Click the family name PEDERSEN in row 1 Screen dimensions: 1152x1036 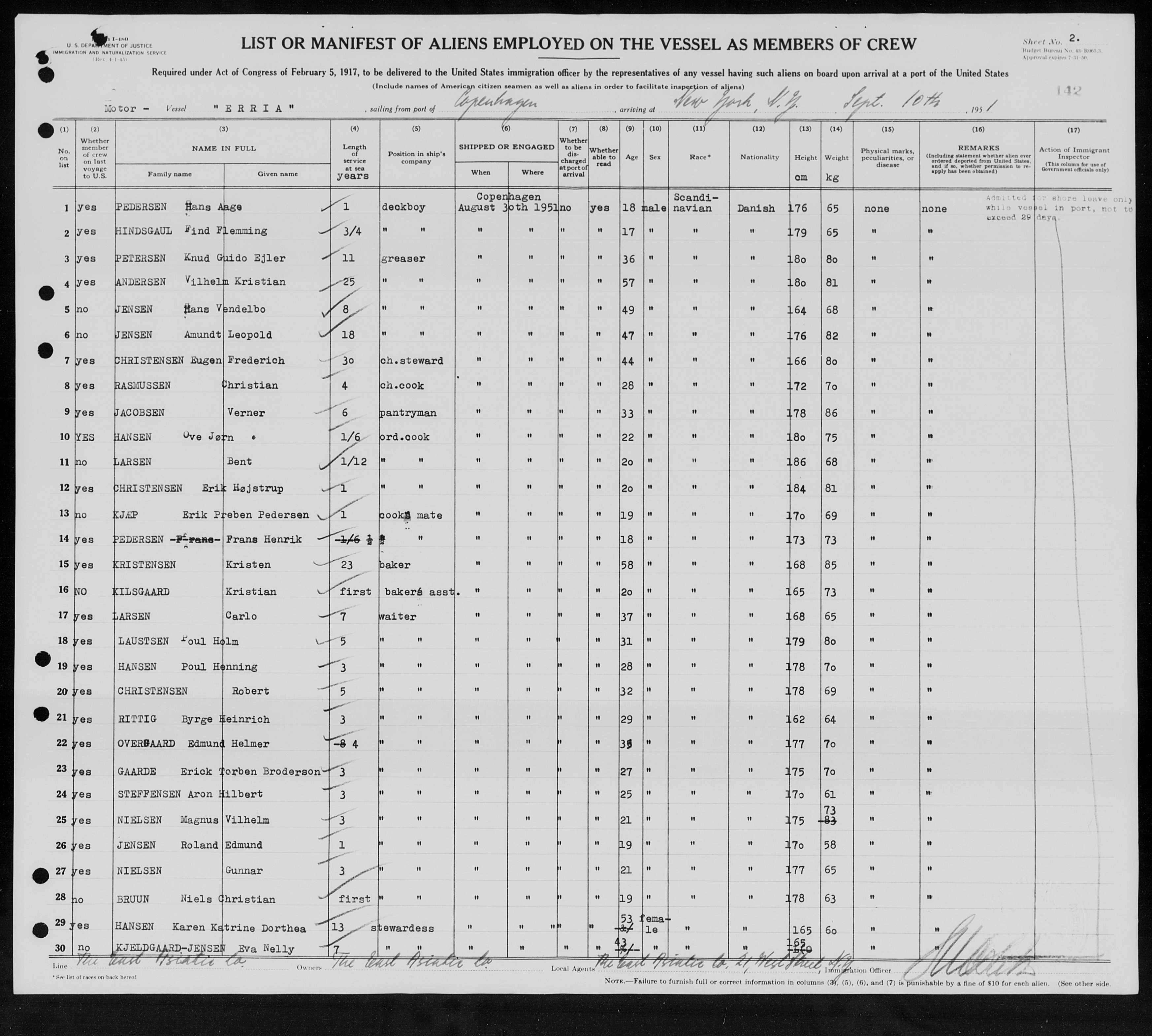[141, 207]
